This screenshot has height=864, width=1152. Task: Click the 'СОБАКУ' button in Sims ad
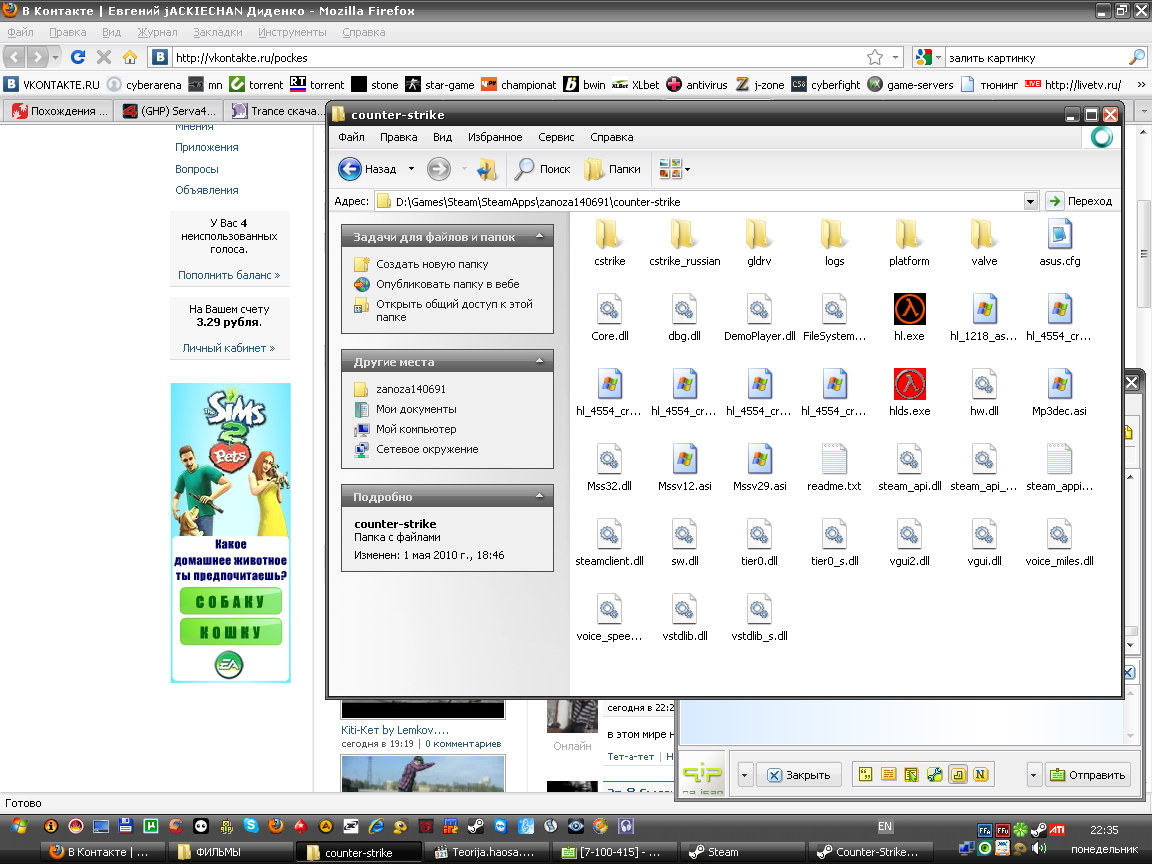tap(231, 602)
